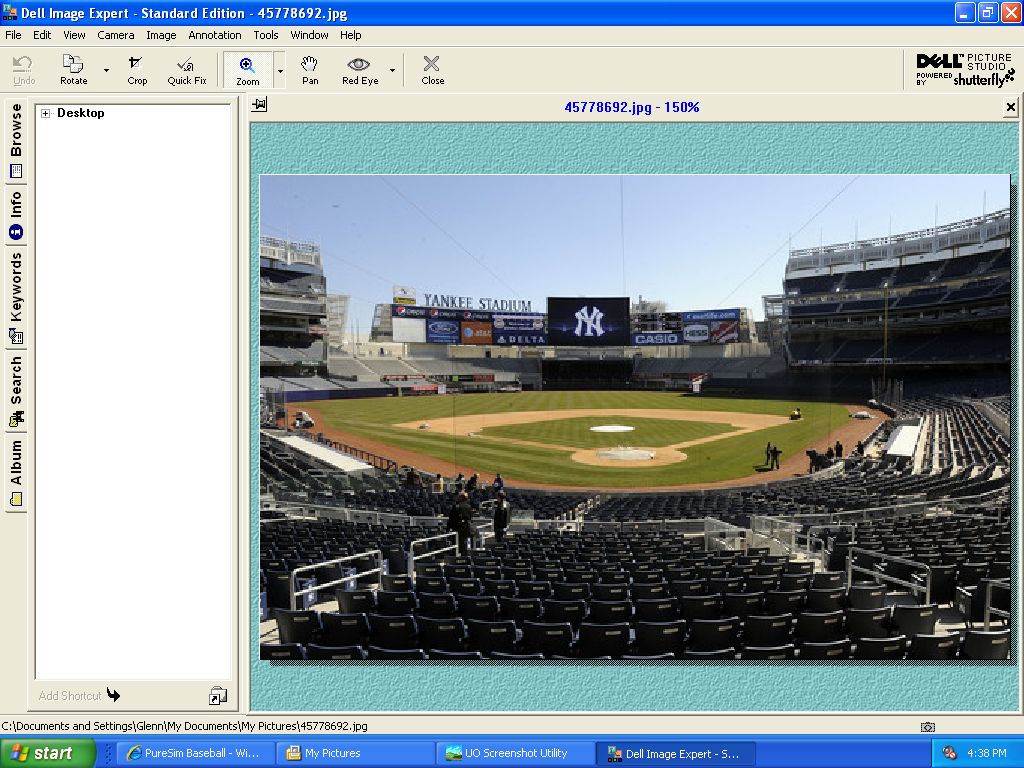Open the File menu

point(13,35)
